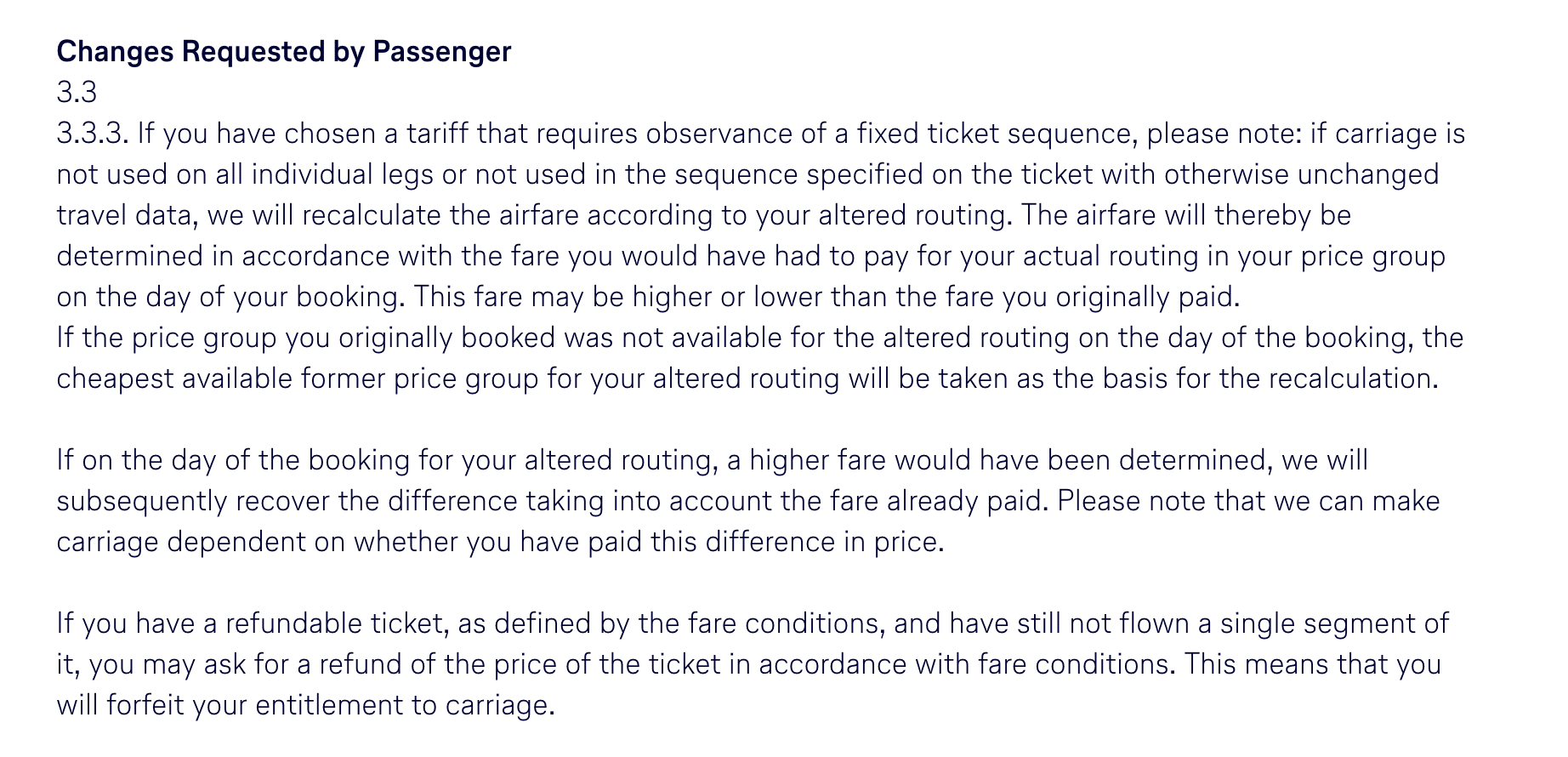Click the paragraph starting 'If on the day of the booking'
This screenshot has height=757, width=1568.
pyautogui.click(x=748, y=501)
